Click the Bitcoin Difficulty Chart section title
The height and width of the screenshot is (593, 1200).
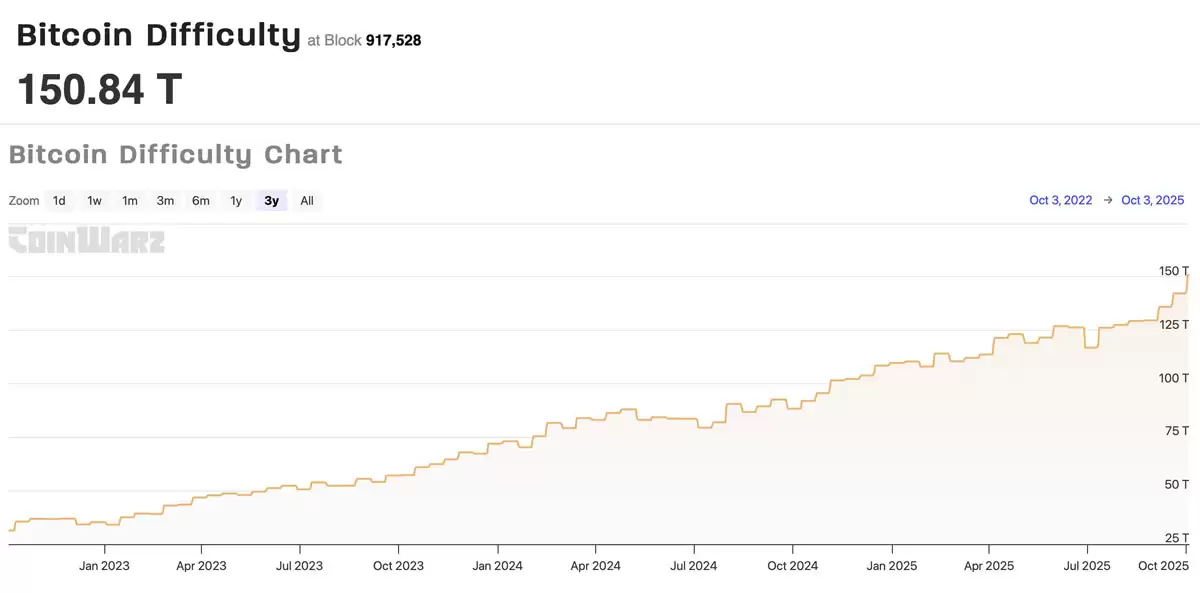tap(175, 154)
